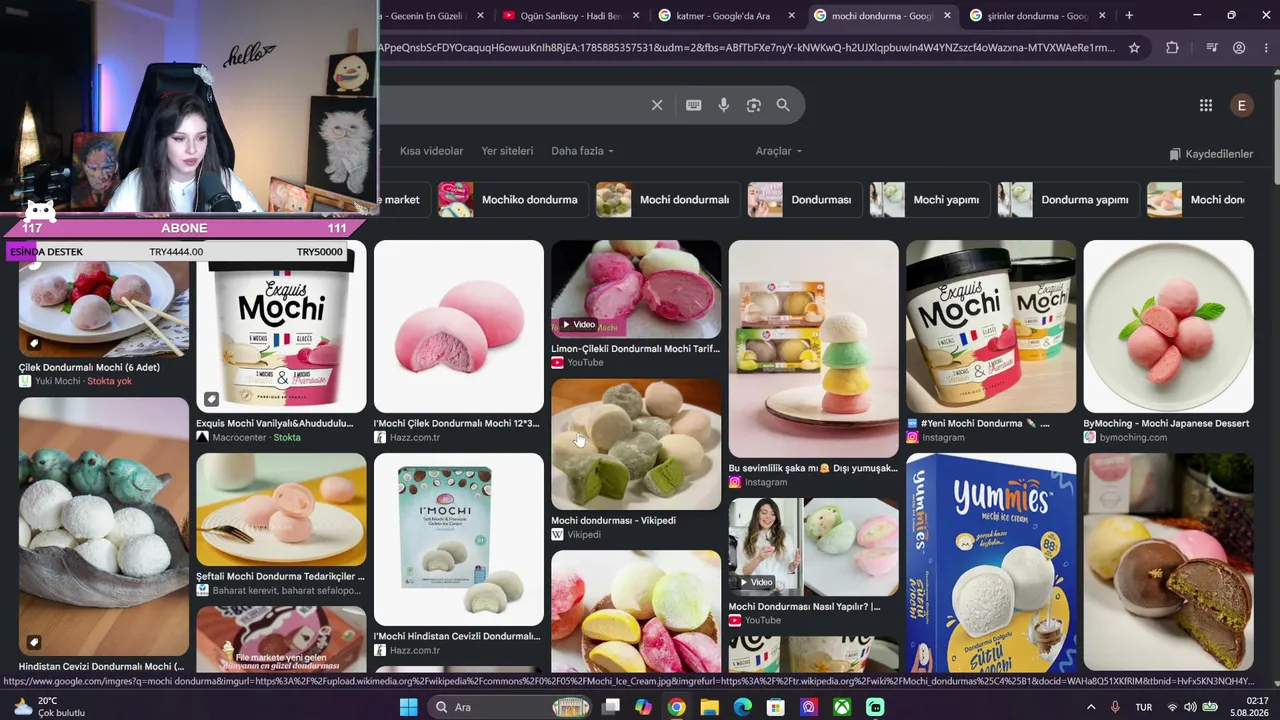The height and width of the screenshot is (720, 1280).
Task: Open the Chrome profile icon
Action: [x=1239, y=47]
